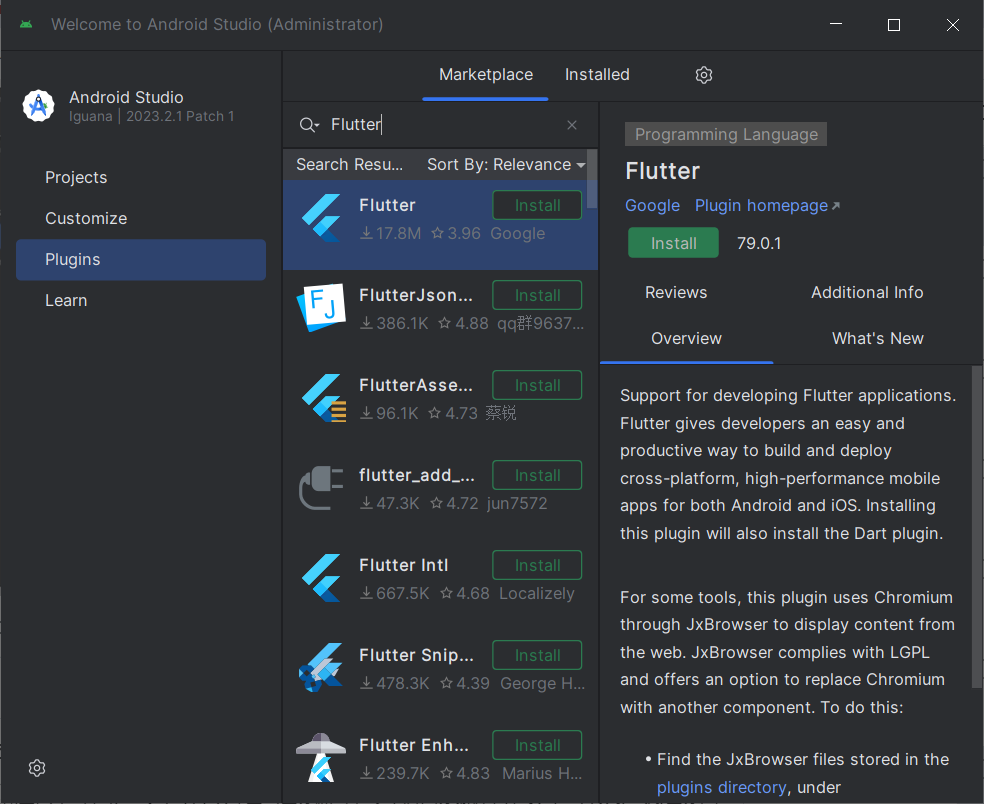Image resolution: width=984 pixels, height=804 pixels.
Task: Clear the plugin search field
Action: click(572, 125)
